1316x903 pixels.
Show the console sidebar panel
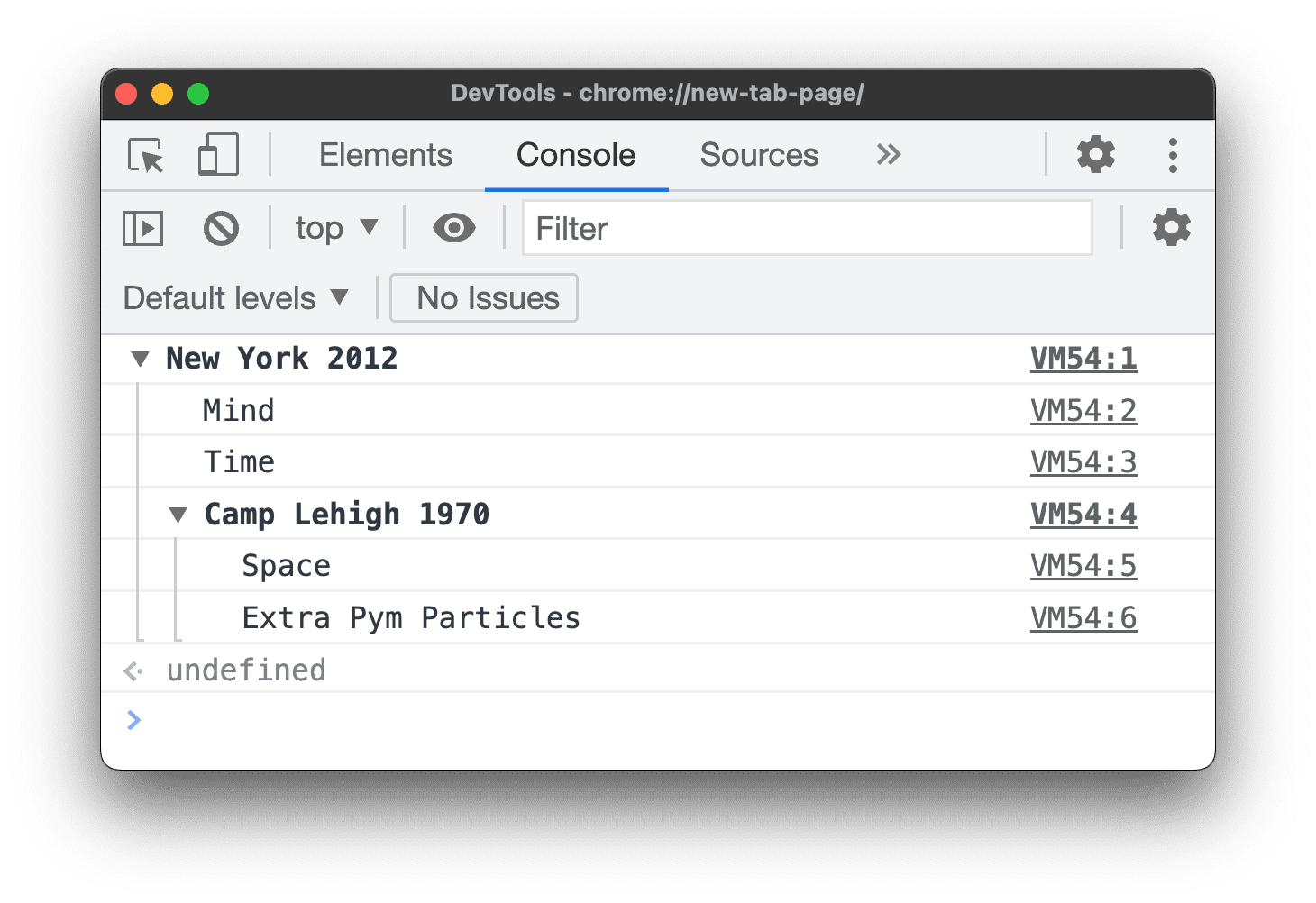click(x=142, y=228)
